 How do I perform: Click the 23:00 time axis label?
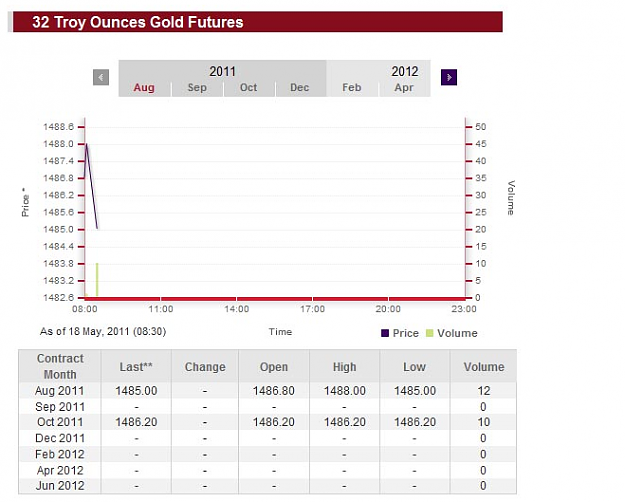[x=464, y=309]
